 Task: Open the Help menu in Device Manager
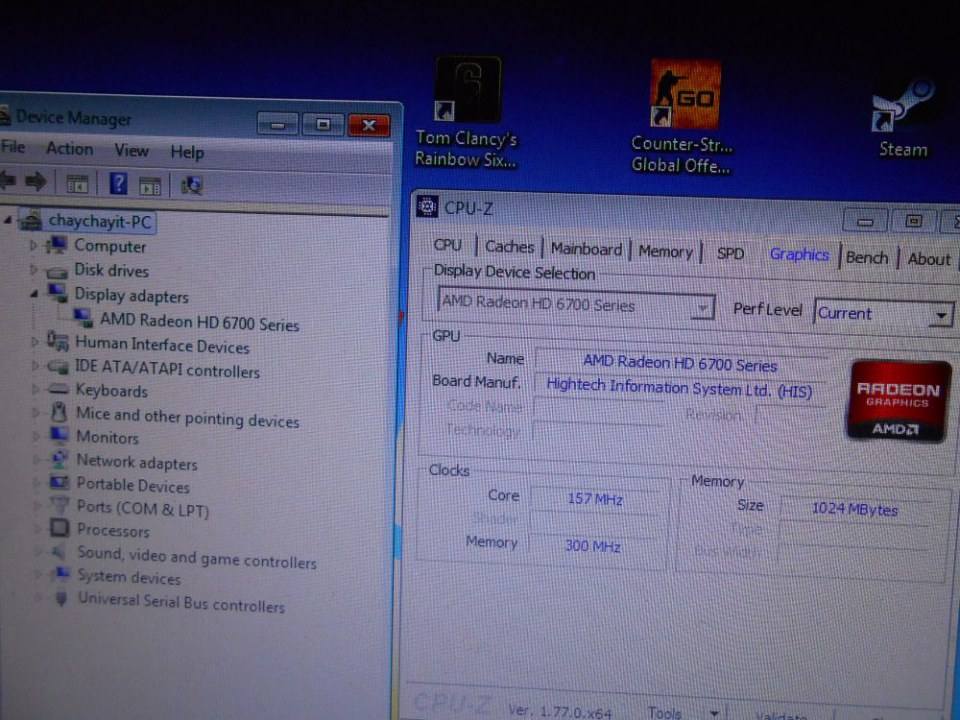pyautogui.click(x=187, y=152)
